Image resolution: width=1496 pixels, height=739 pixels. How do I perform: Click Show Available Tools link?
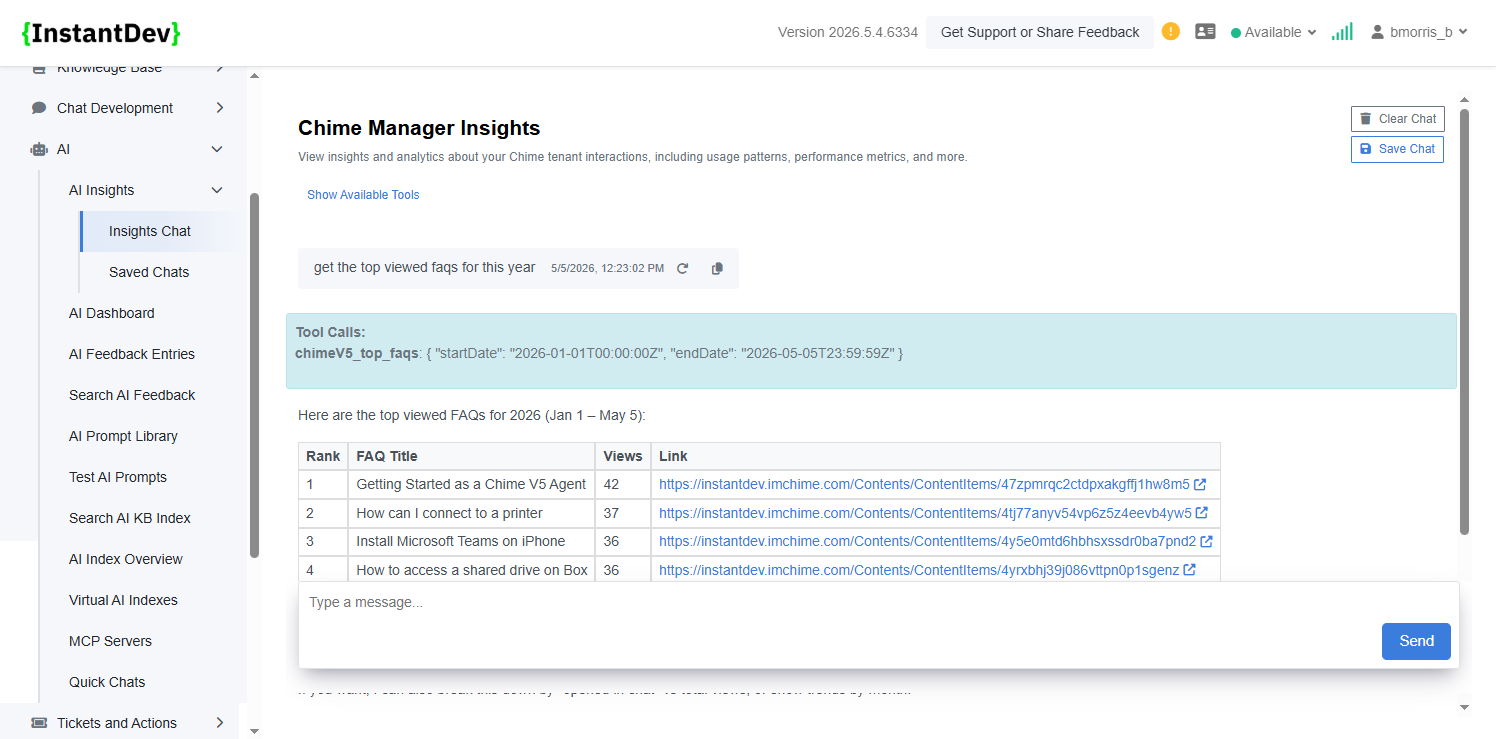(363, 195)
